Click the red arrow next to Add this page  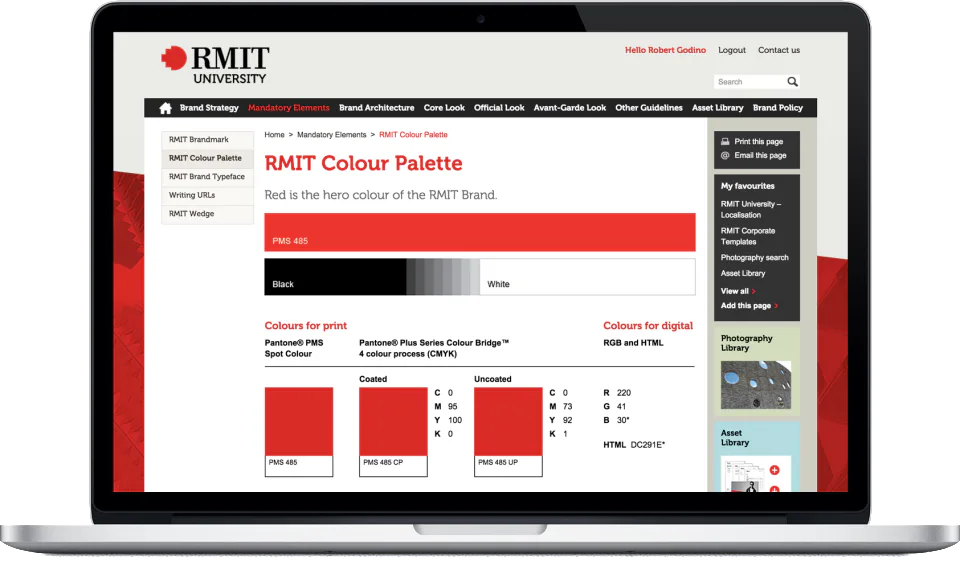(x=776, y=305)
